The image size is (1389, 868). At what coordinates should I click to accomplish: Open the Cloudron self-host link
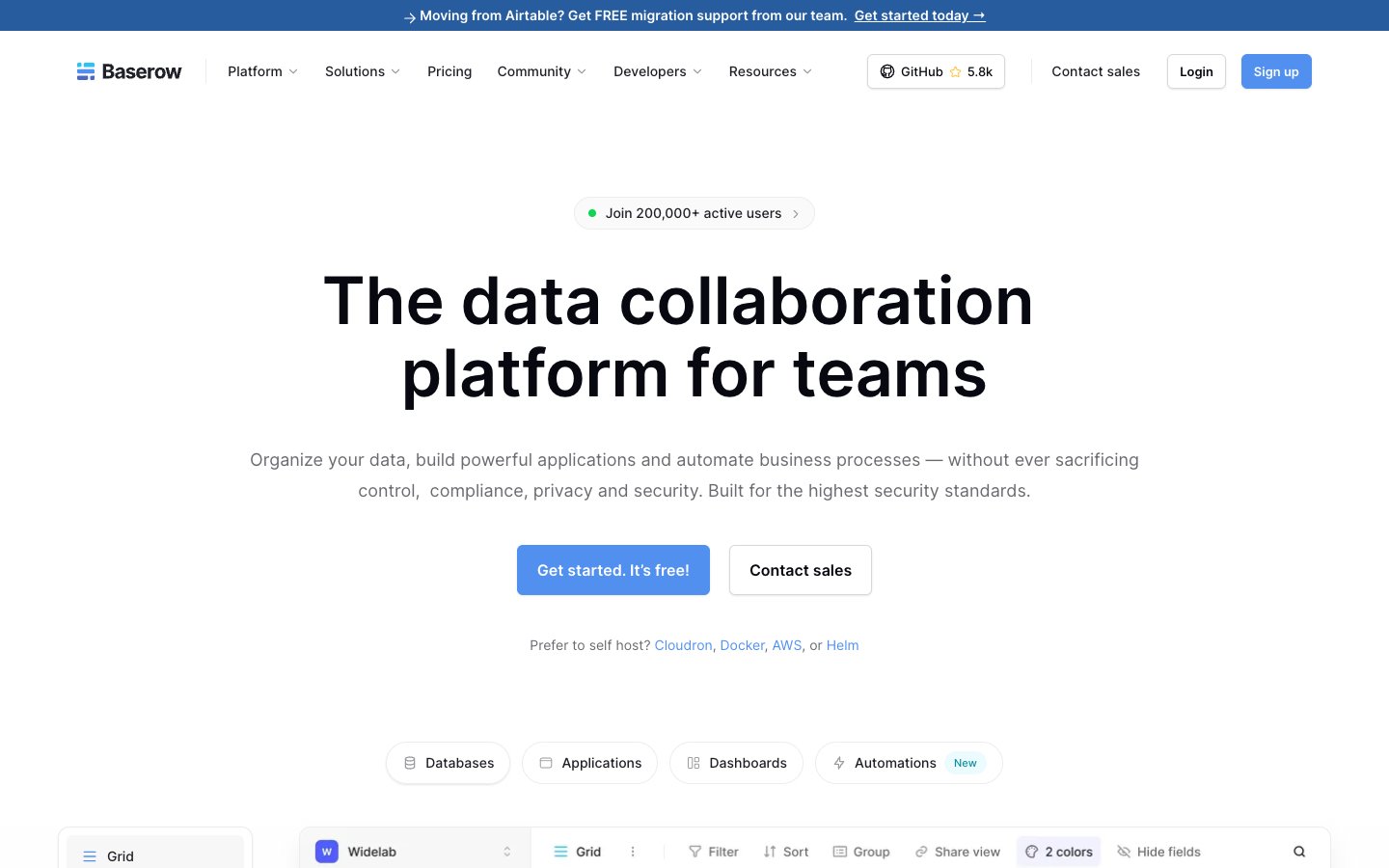point(683,645)
